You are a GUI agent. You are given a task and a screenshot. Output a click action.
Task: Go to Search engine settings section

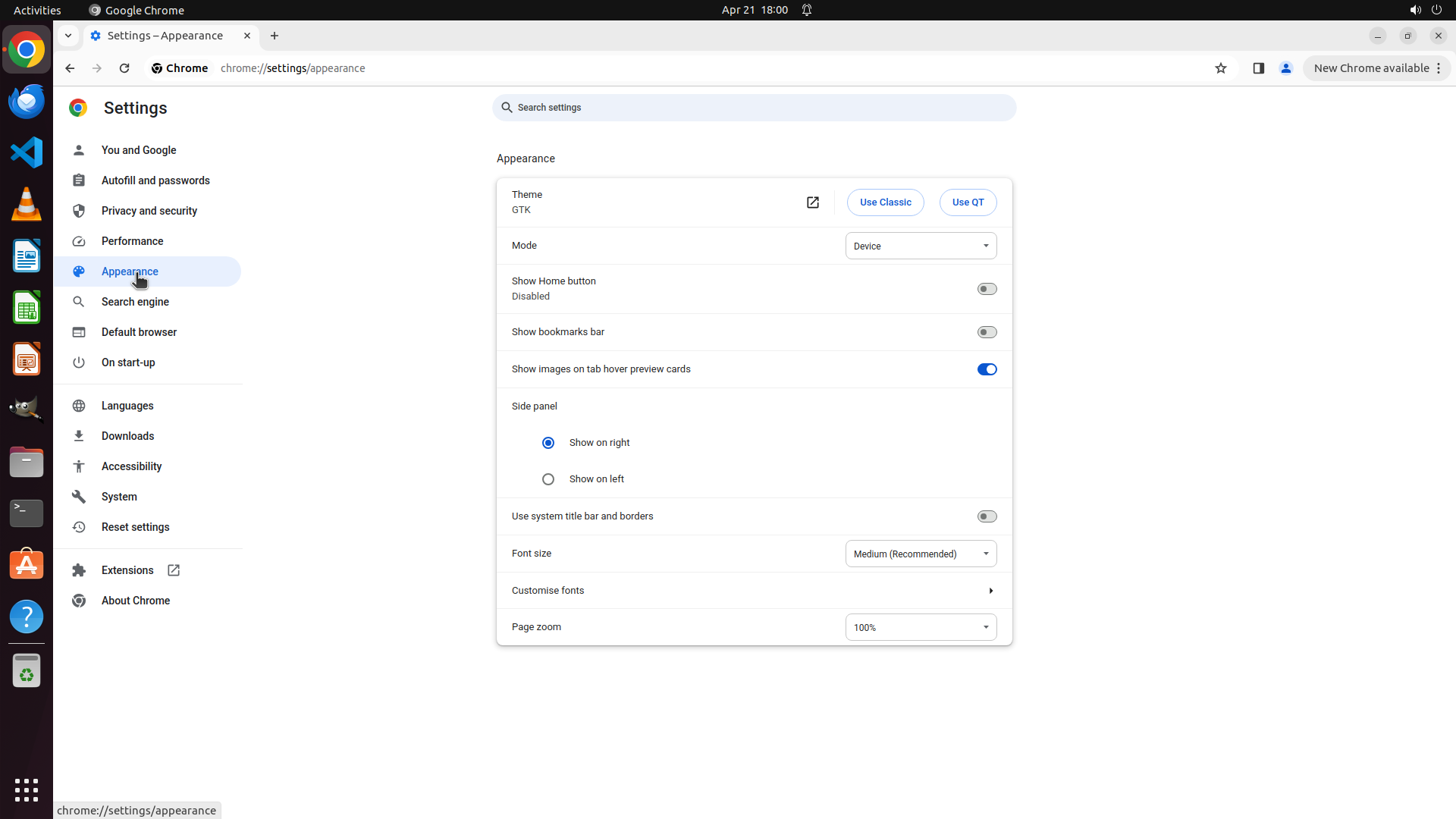click(135, 302)
